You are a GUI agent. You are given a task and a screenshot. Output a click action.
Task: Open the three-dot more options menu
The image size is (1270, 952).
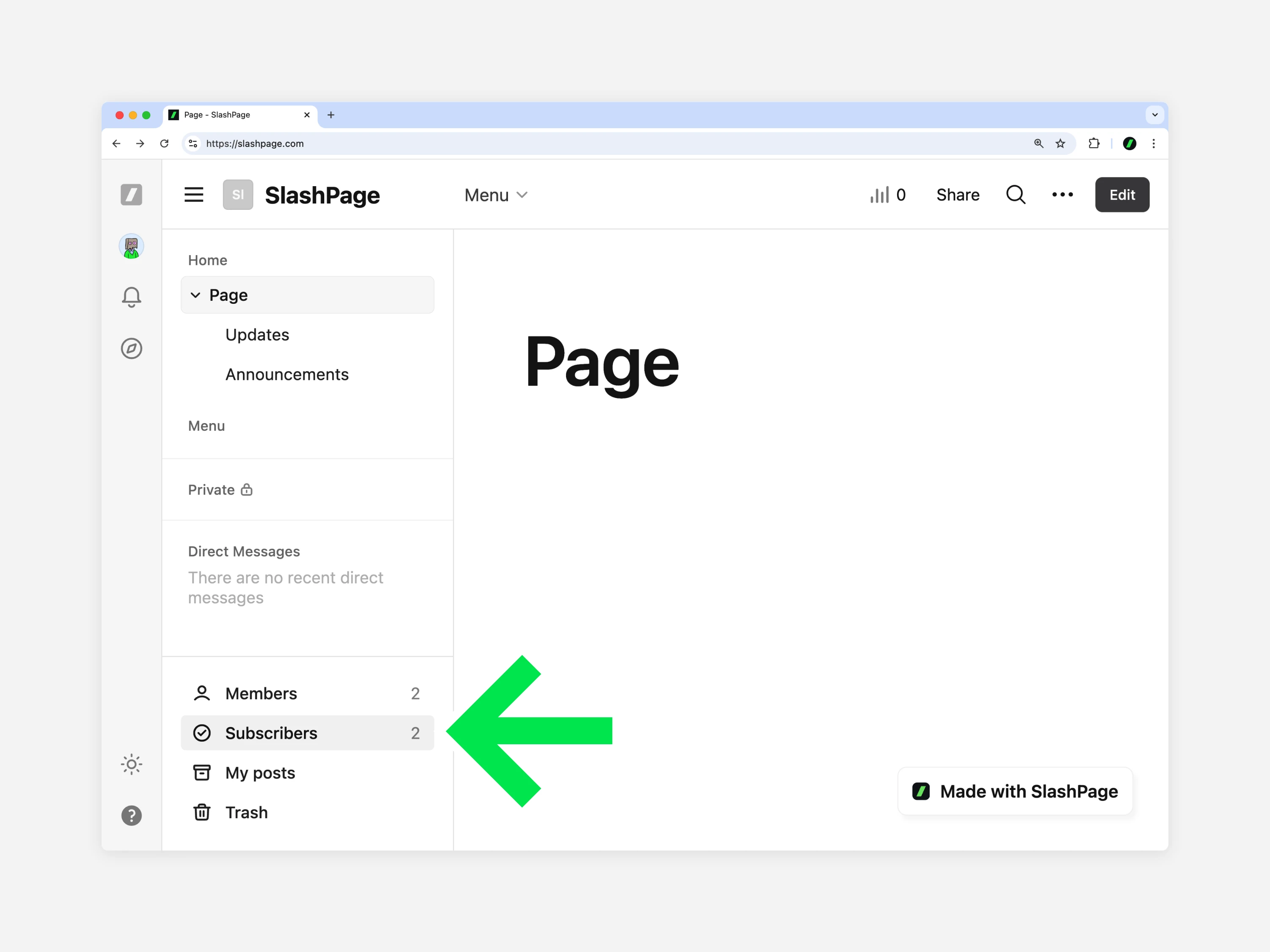point(1062,195)
